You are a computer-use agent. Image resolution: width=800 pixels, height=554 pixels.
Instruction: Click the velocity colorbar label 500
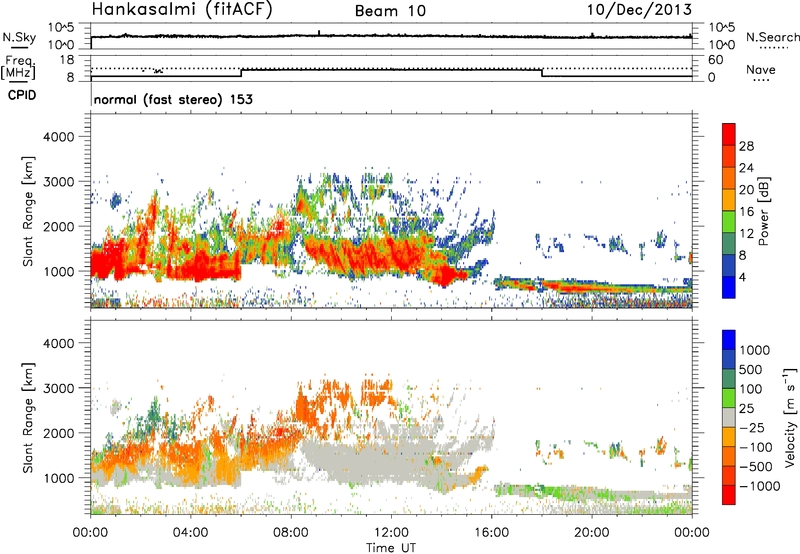pos(751,370)
